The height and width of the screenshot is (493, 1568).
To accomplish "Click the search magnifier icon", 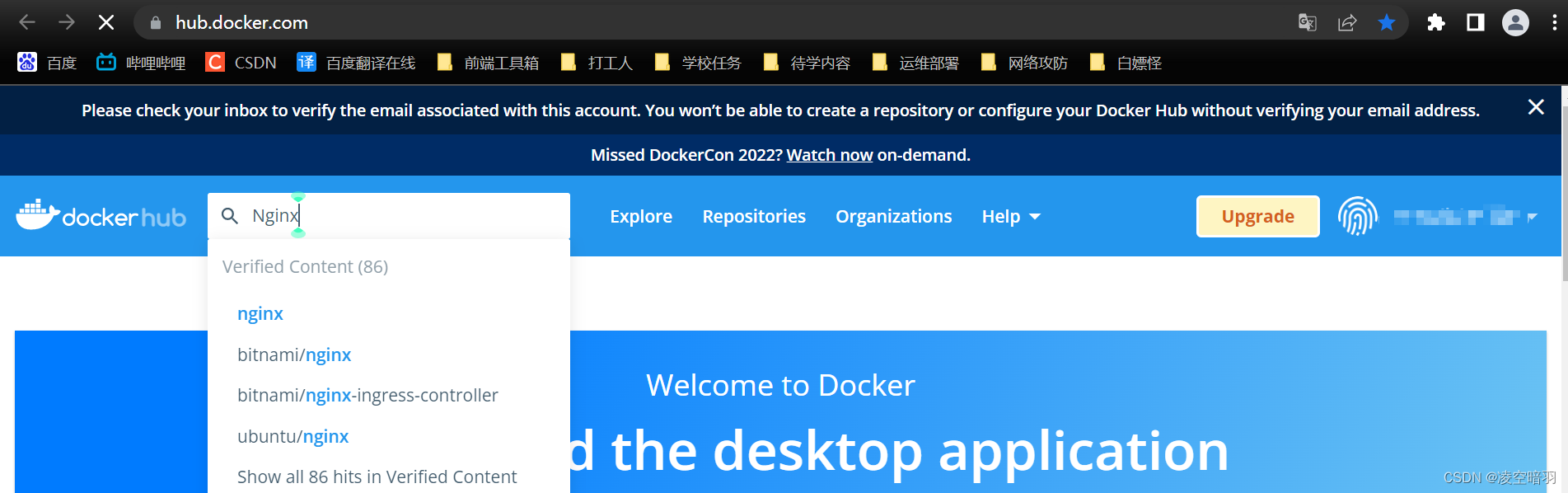I will coord(230,216).
